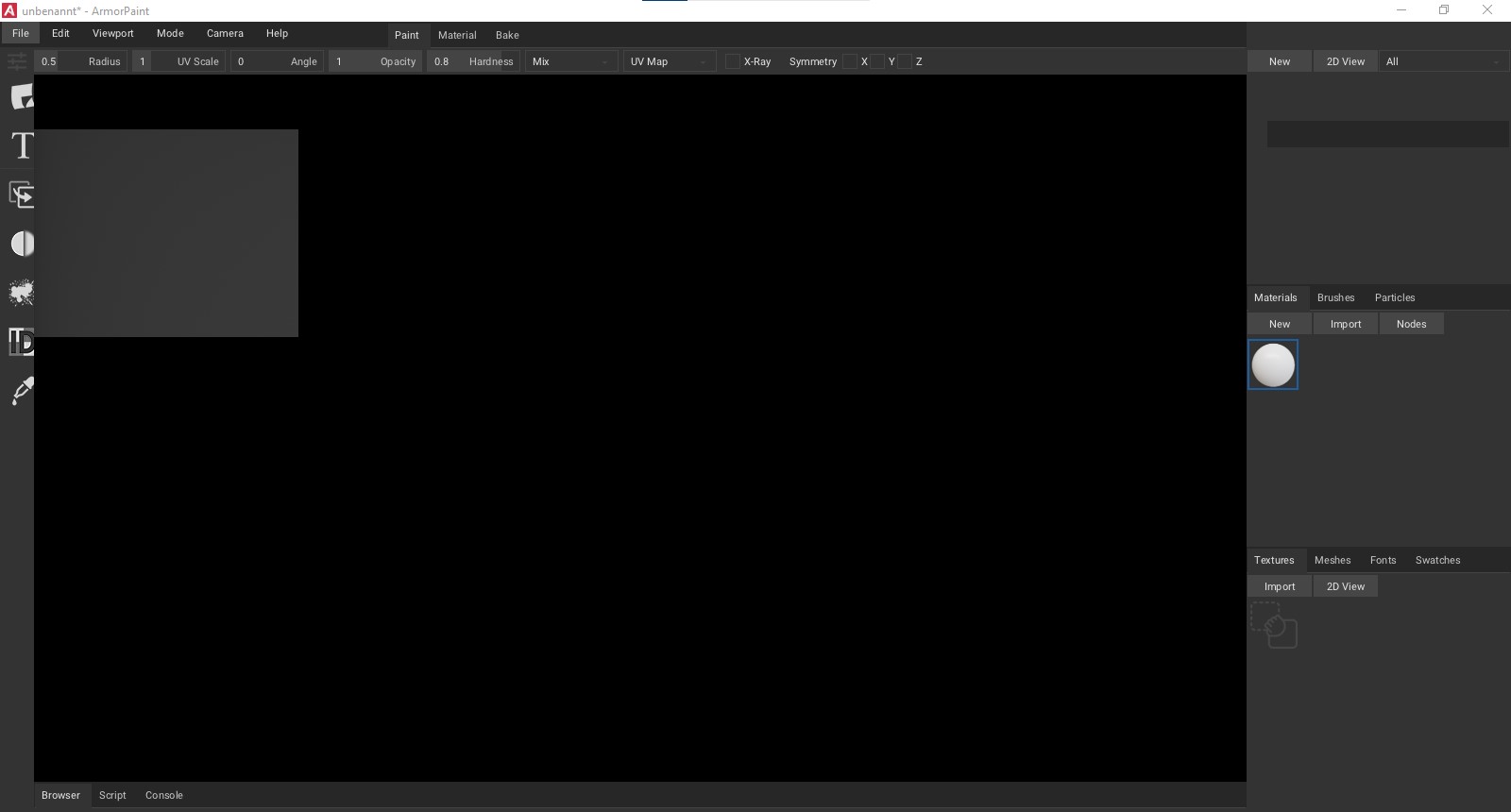Image resolution: width=1511 pixels, height=812 pixels.
Task: Click the toolbar settings sliders icon
Action: click(16, 61)
